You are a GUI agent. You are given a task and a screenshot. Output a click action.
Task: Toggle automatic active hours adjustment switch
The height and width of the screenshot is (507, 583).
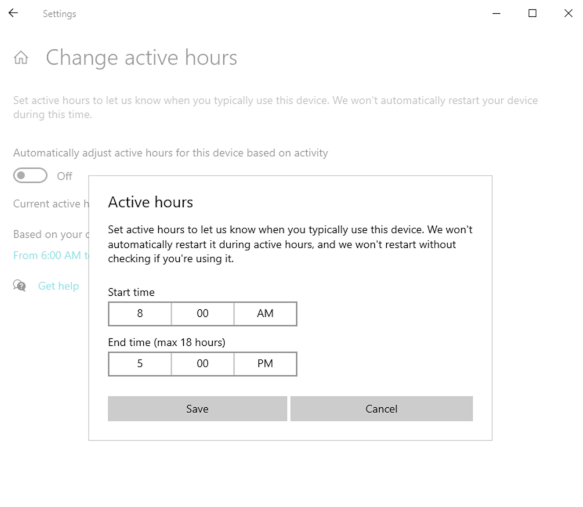tap(30, 175)
